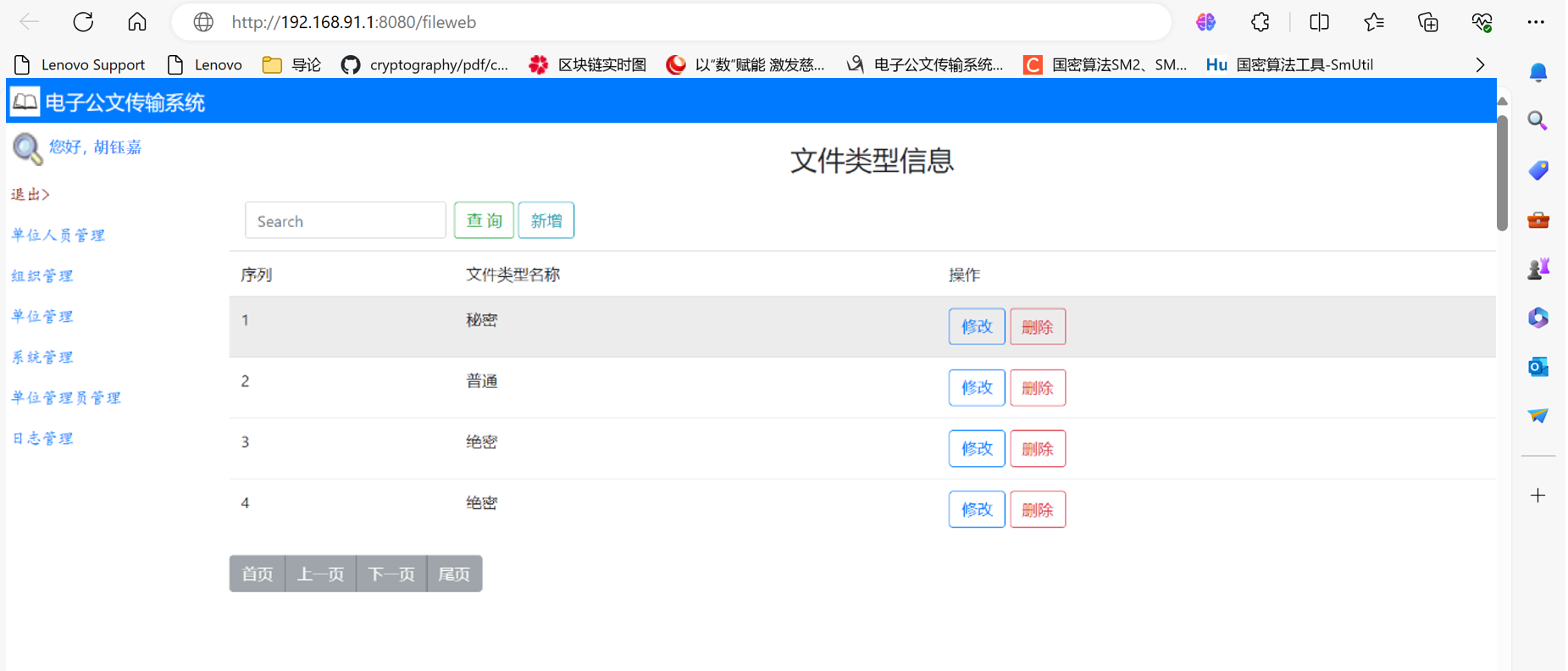This screenshot has width=1568, height=671.
Task: Open sidebar tools briefcase icon
Action: coord(1538,220)
